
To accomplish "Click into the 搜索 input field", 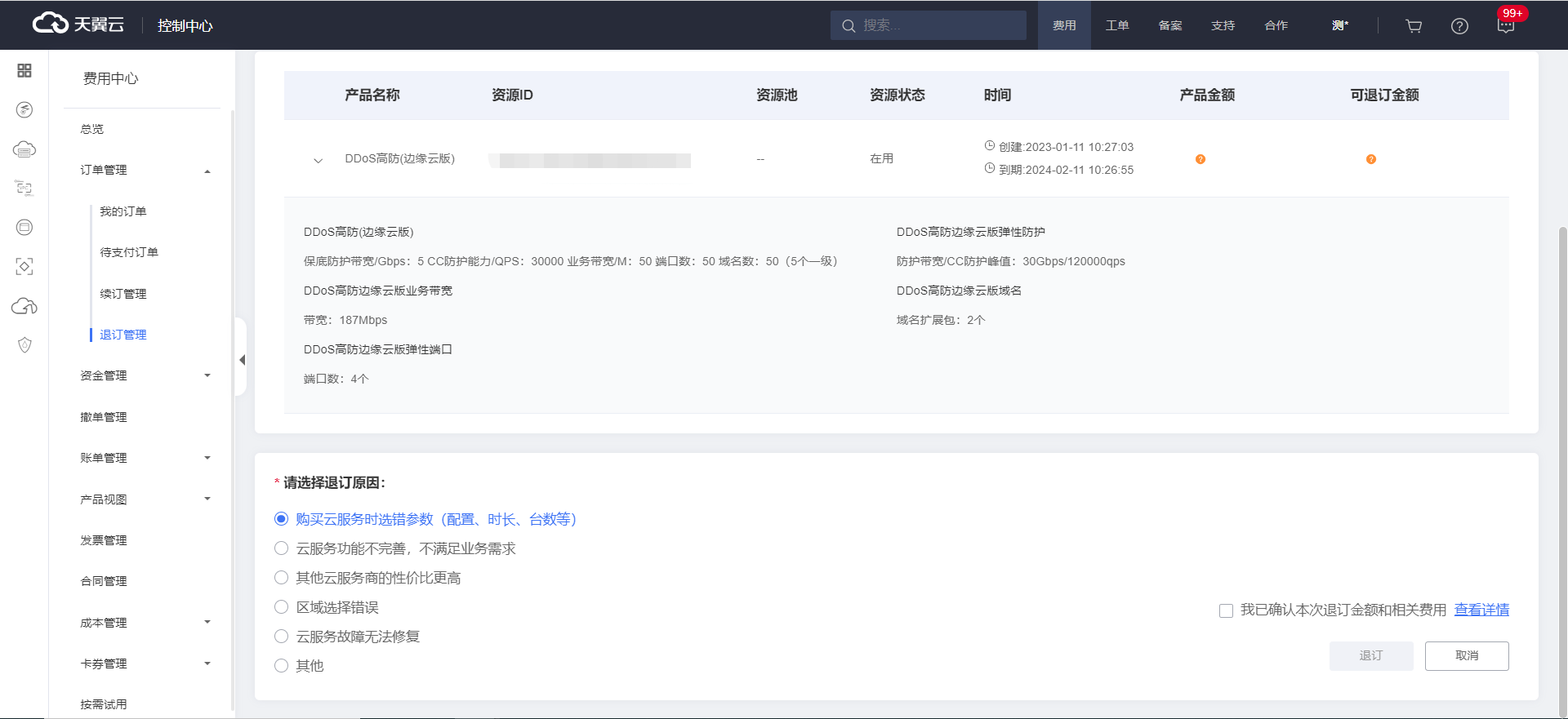I will tap(929, 25).
